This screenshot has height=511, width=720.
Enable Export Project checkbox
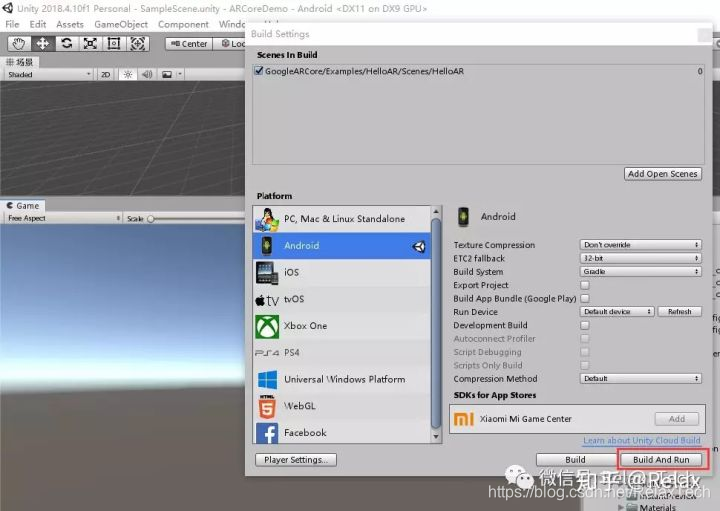585,285
